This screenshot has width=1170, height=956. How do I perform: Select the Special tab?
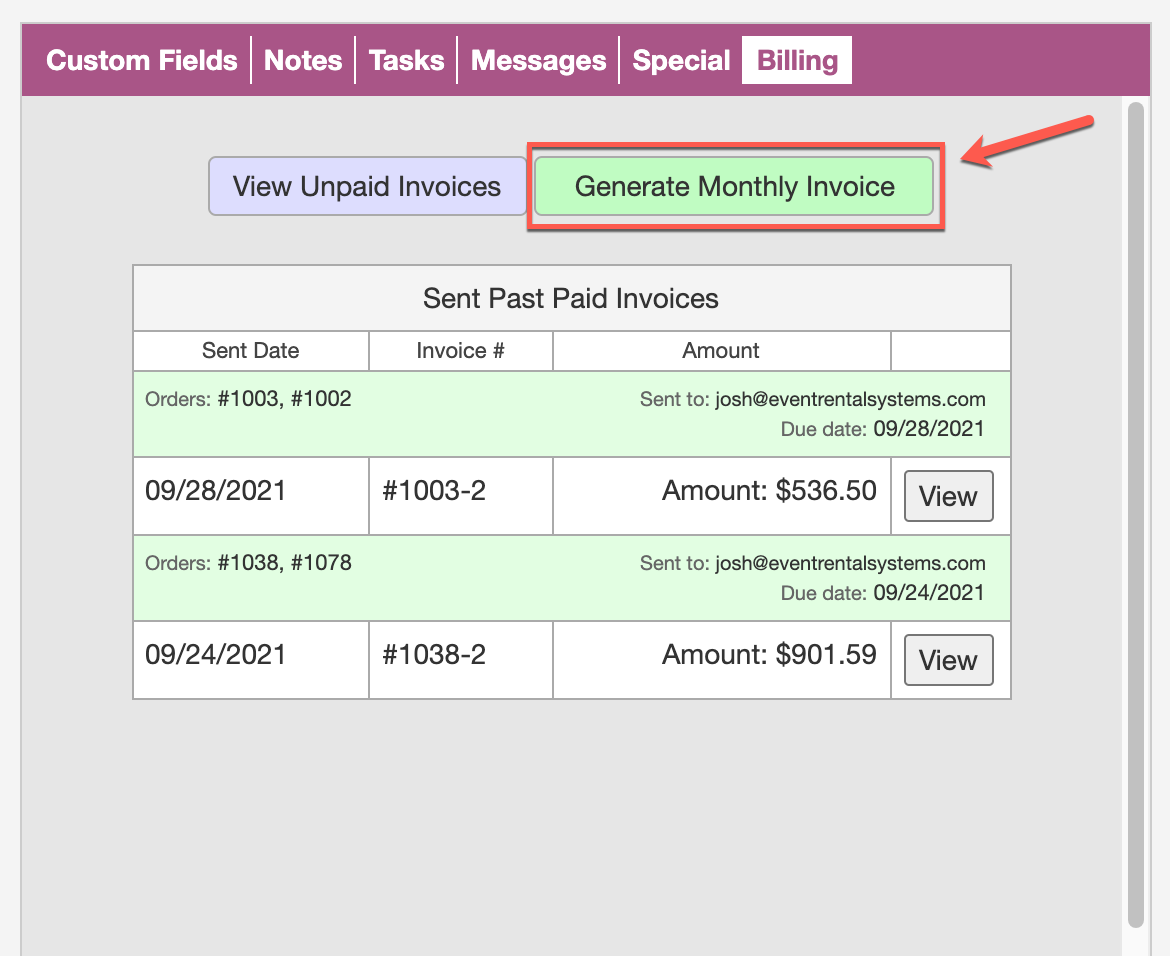click(x=681, y=61)
